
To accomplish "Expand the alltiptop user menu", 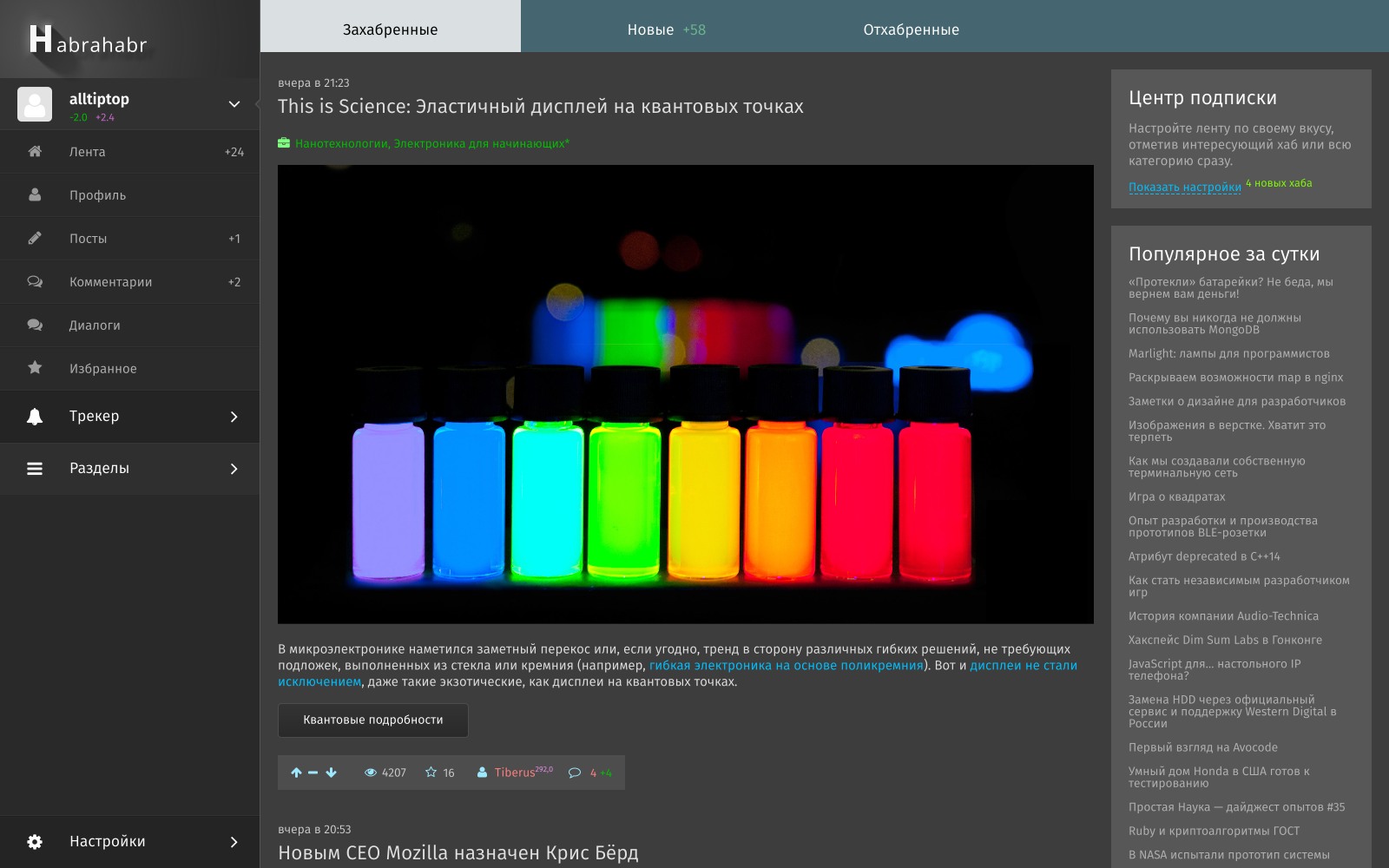I will click(x=234, y=104).
